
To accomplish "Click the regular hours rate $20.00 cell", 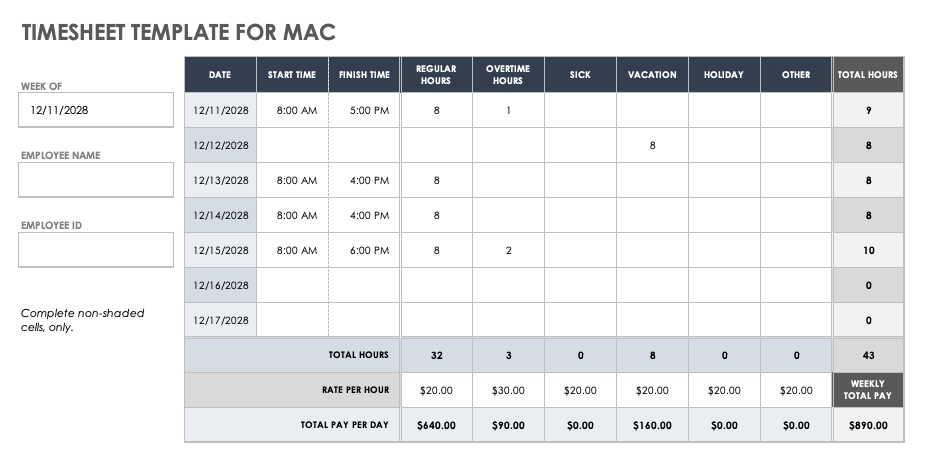I will pos(436,390).
